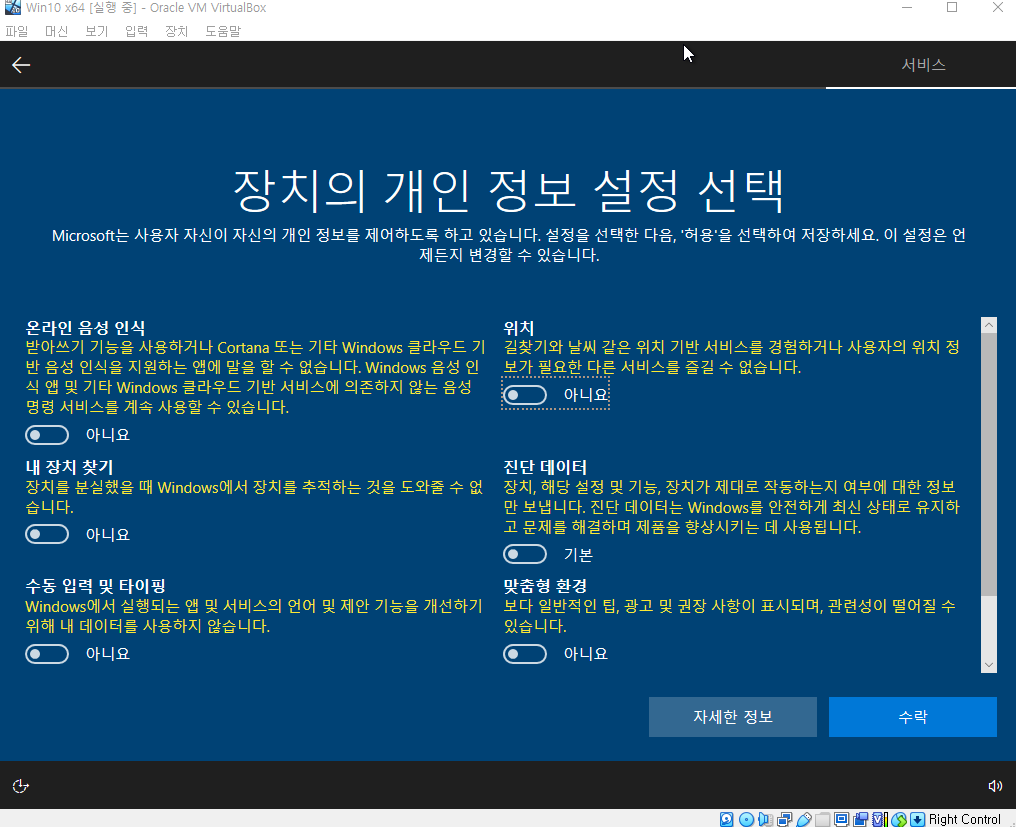This screenshot has width=1016, height=827.
Task: Click VirtualBox optical disc status icon
Action: 746,819
